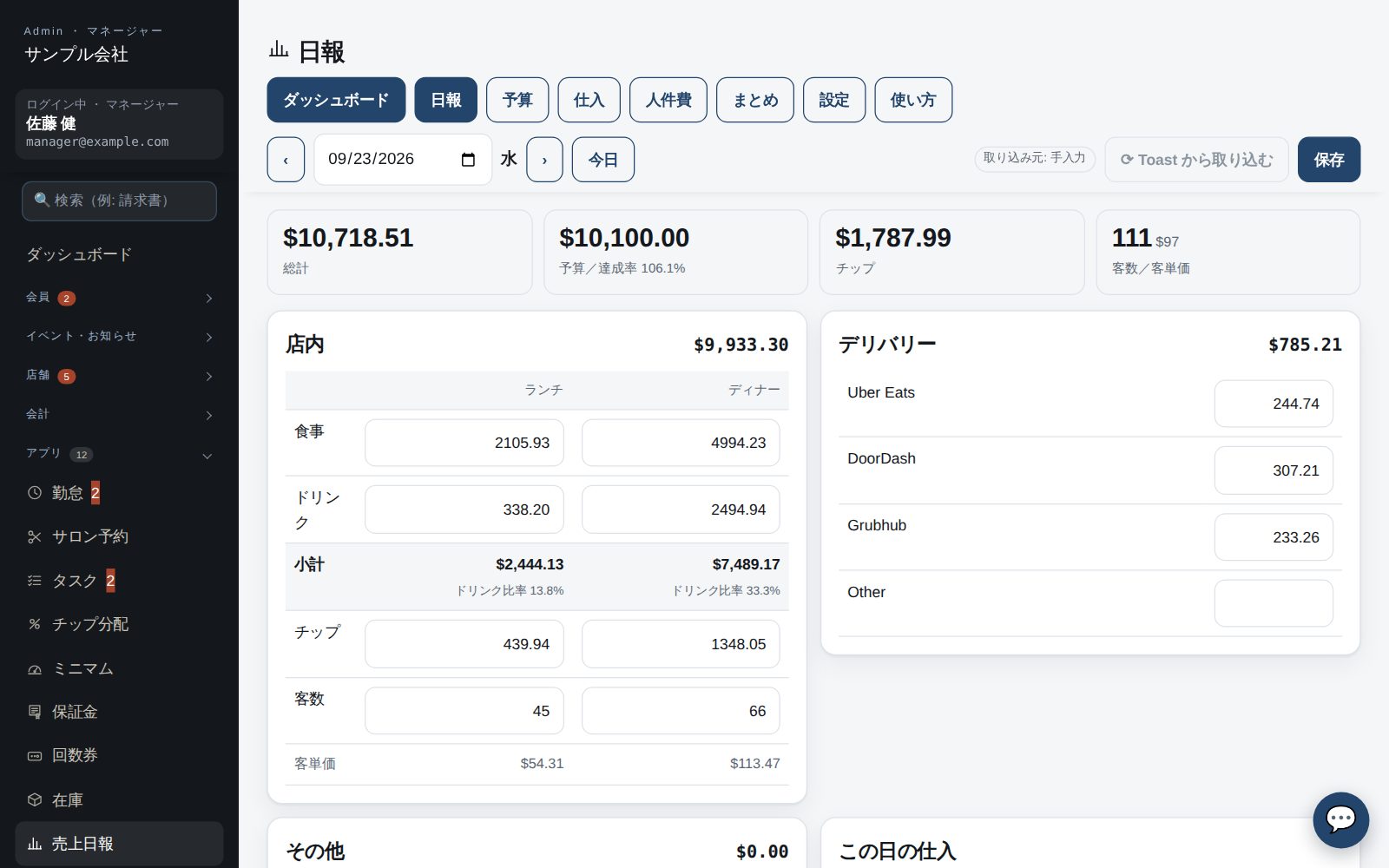Collapse the アプリ sidebar section
The height and width of the screenshot is (868, 1389).
coord(119,454)
